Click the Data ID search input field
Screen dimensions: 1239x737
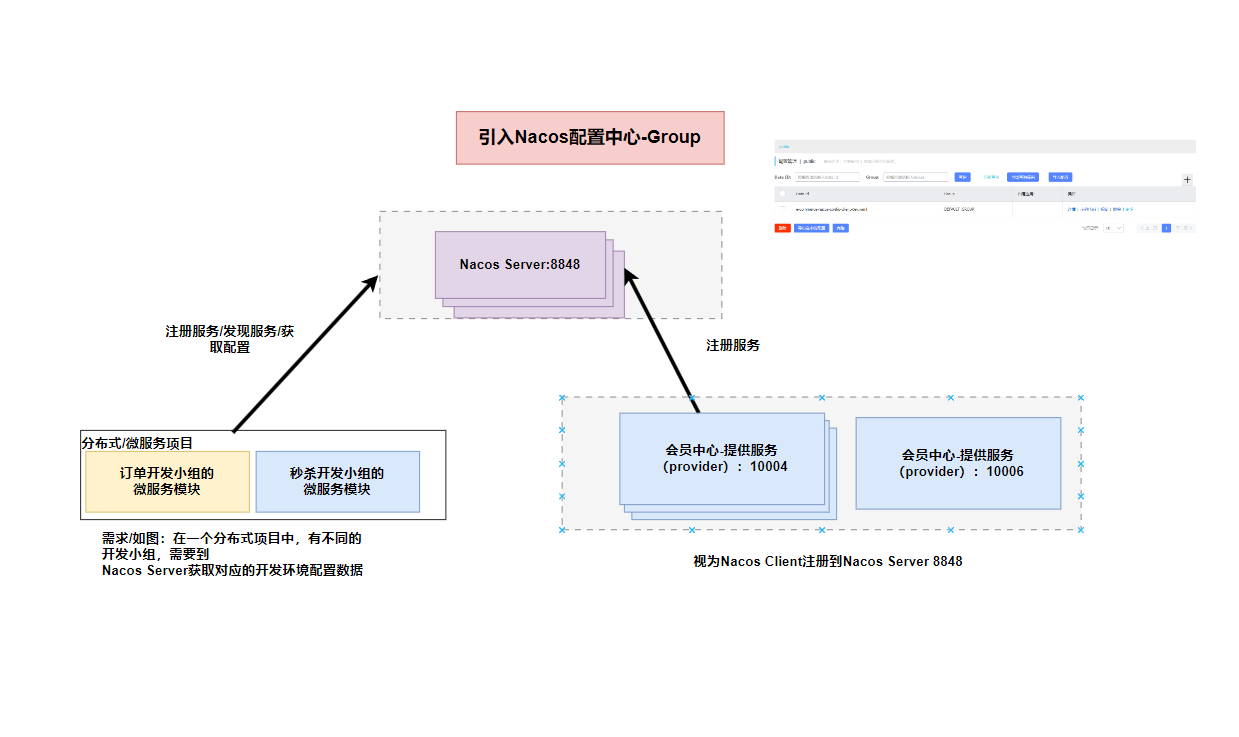point(827,177)
